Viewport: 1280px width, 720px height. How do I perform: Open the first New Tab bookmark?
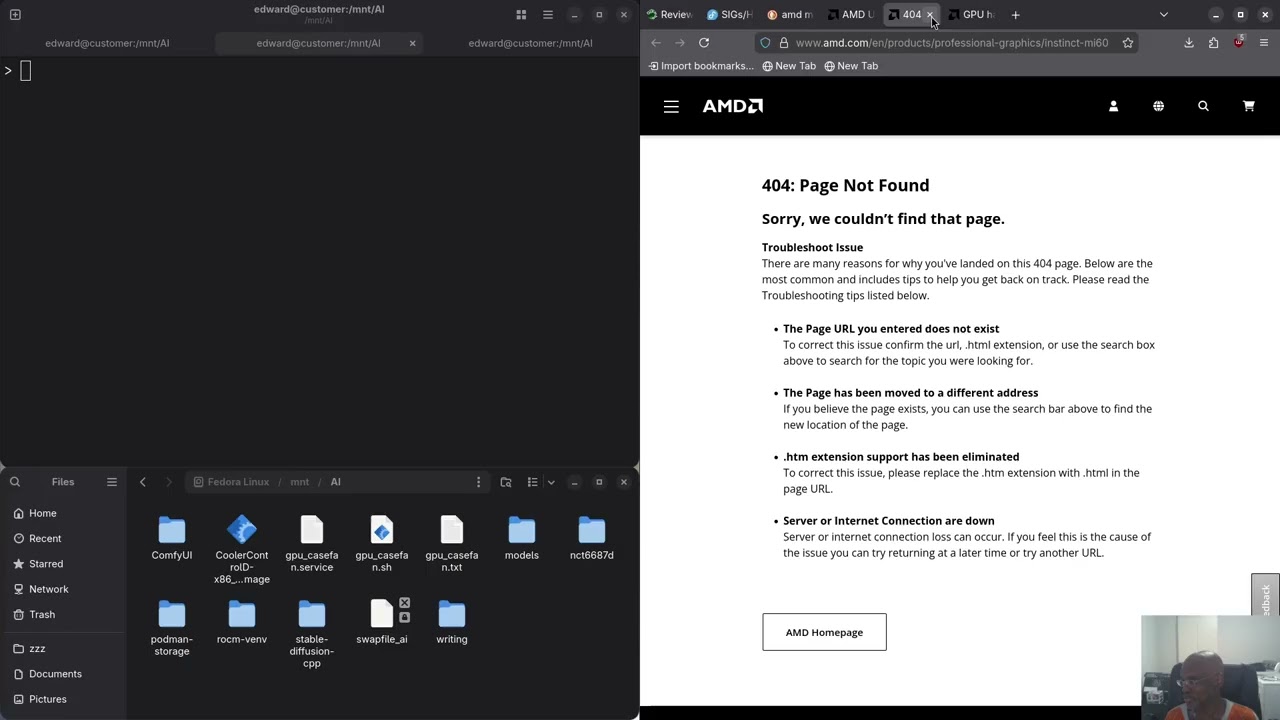pos(789,66)
